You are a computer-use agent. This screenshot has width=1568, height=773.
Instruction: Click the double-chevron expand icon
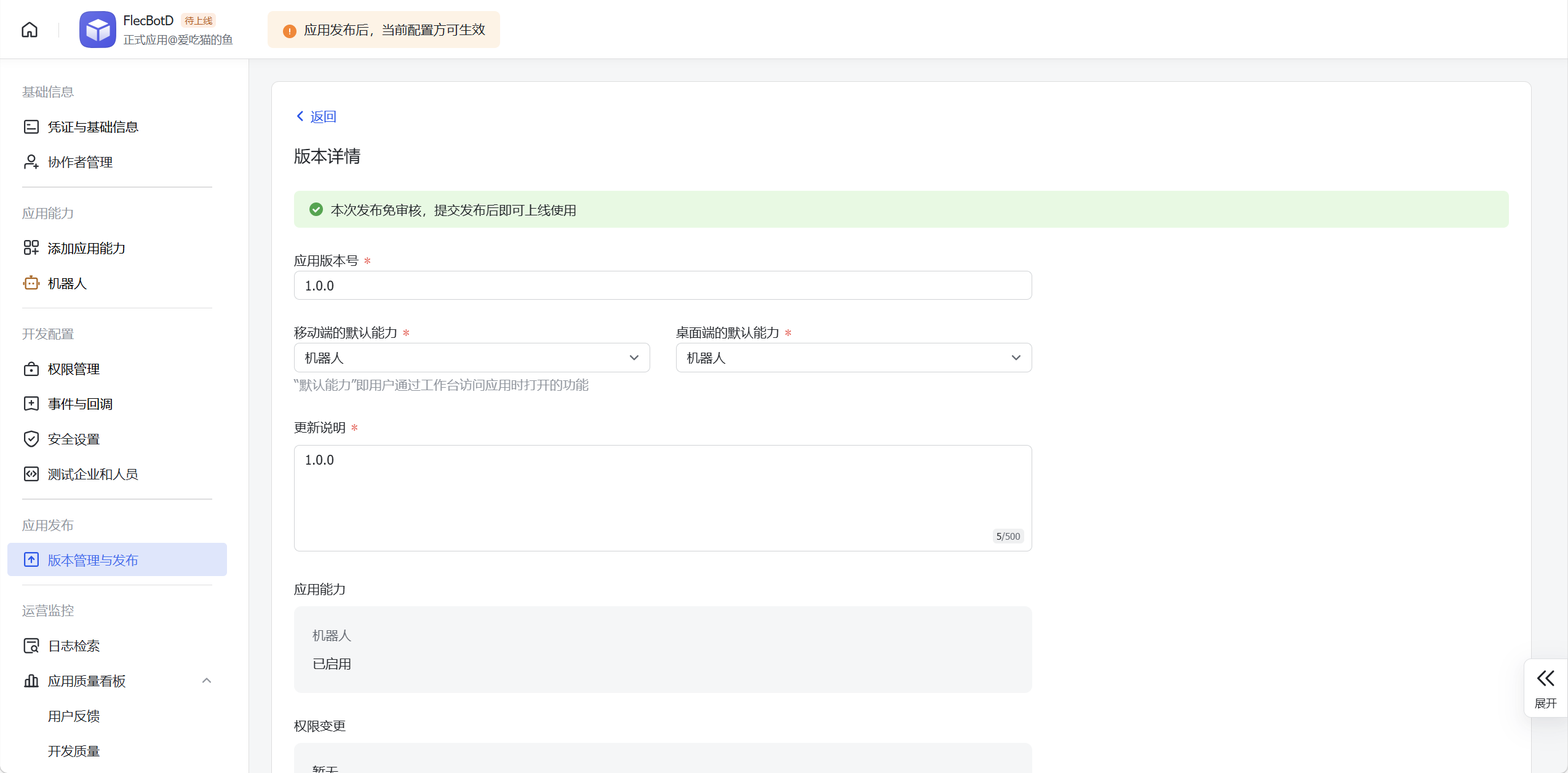coord(1546,678)
